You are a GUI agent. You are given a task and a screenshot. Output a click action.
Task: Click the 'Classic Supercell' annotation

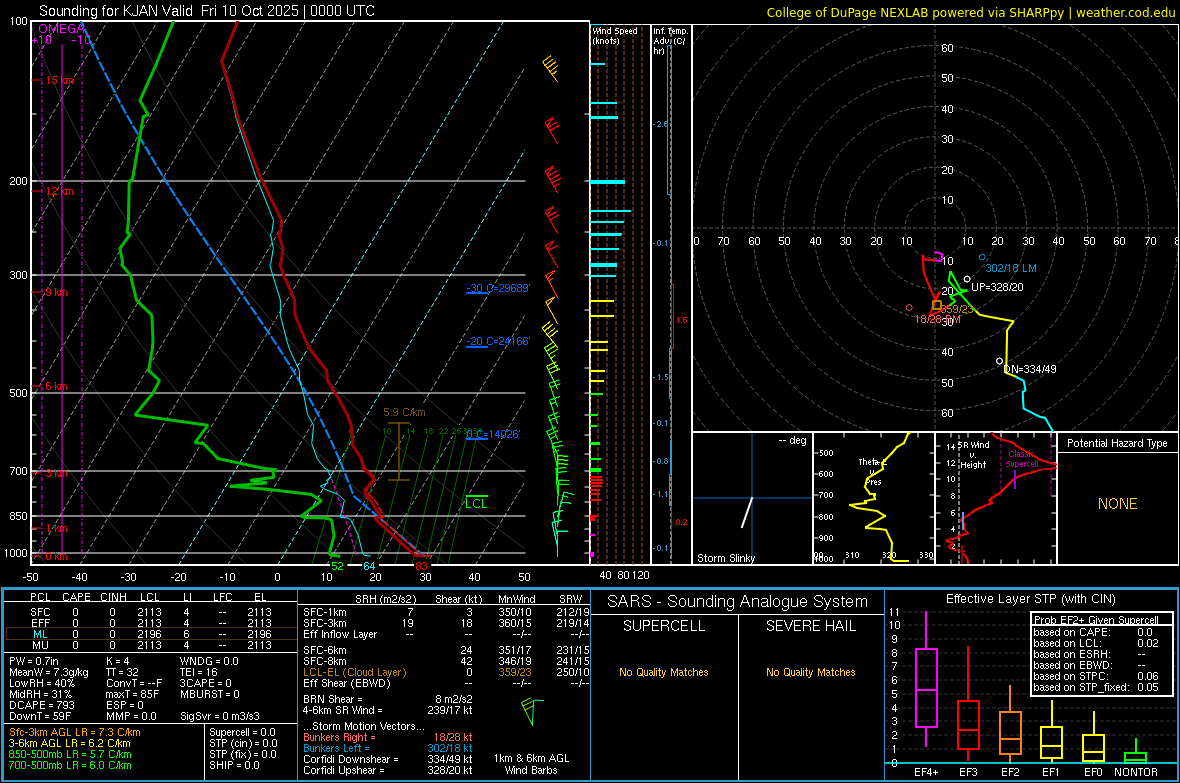pos(1022,459)
